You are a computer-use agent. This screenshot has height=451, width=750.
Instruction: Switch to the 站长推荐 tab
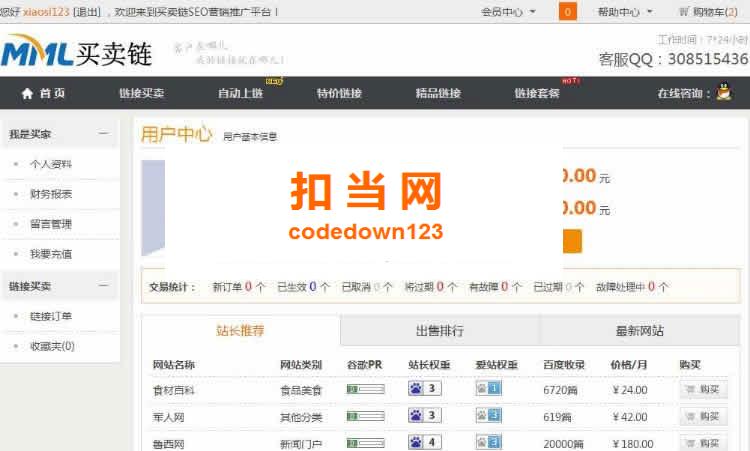pos(241,330)
